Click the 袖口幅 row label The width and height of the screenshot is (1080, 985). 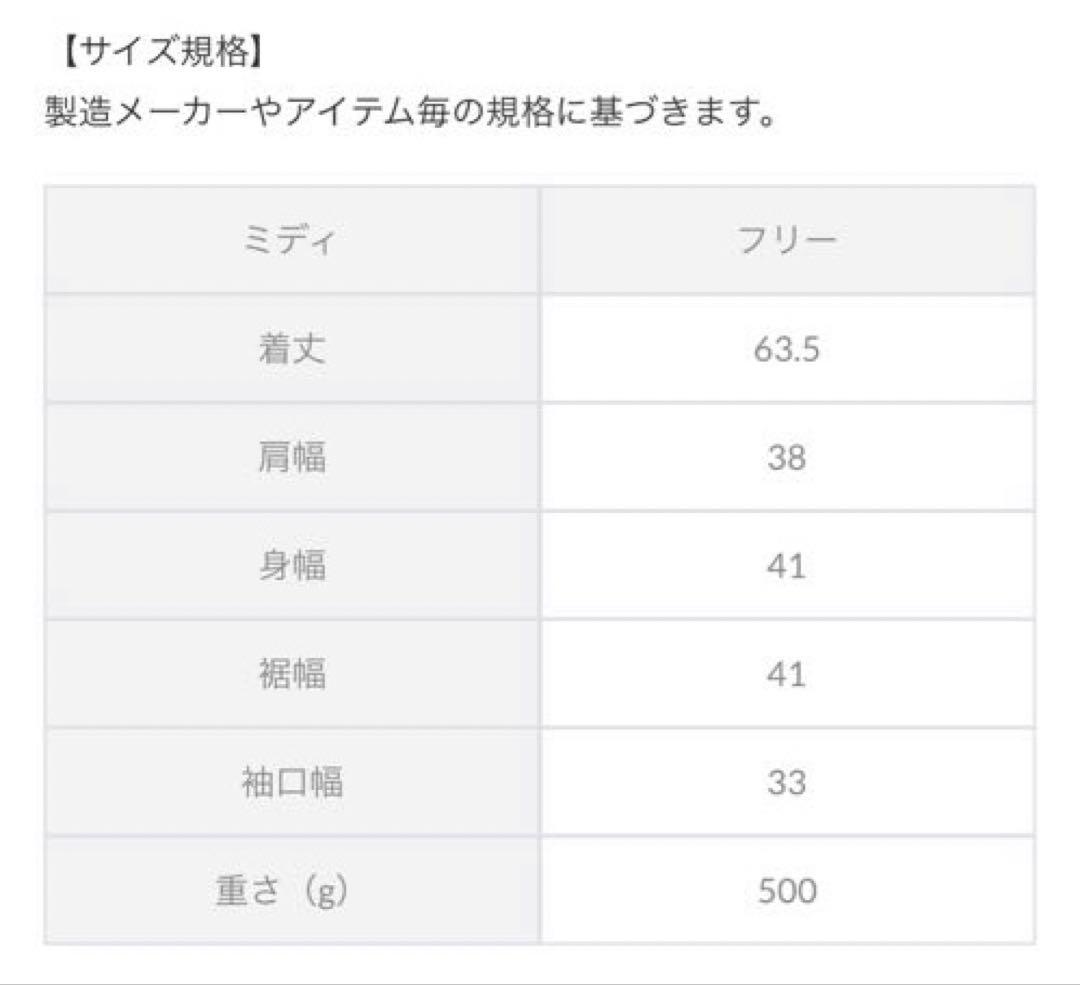pyautogui.click(x=291, y=782)
